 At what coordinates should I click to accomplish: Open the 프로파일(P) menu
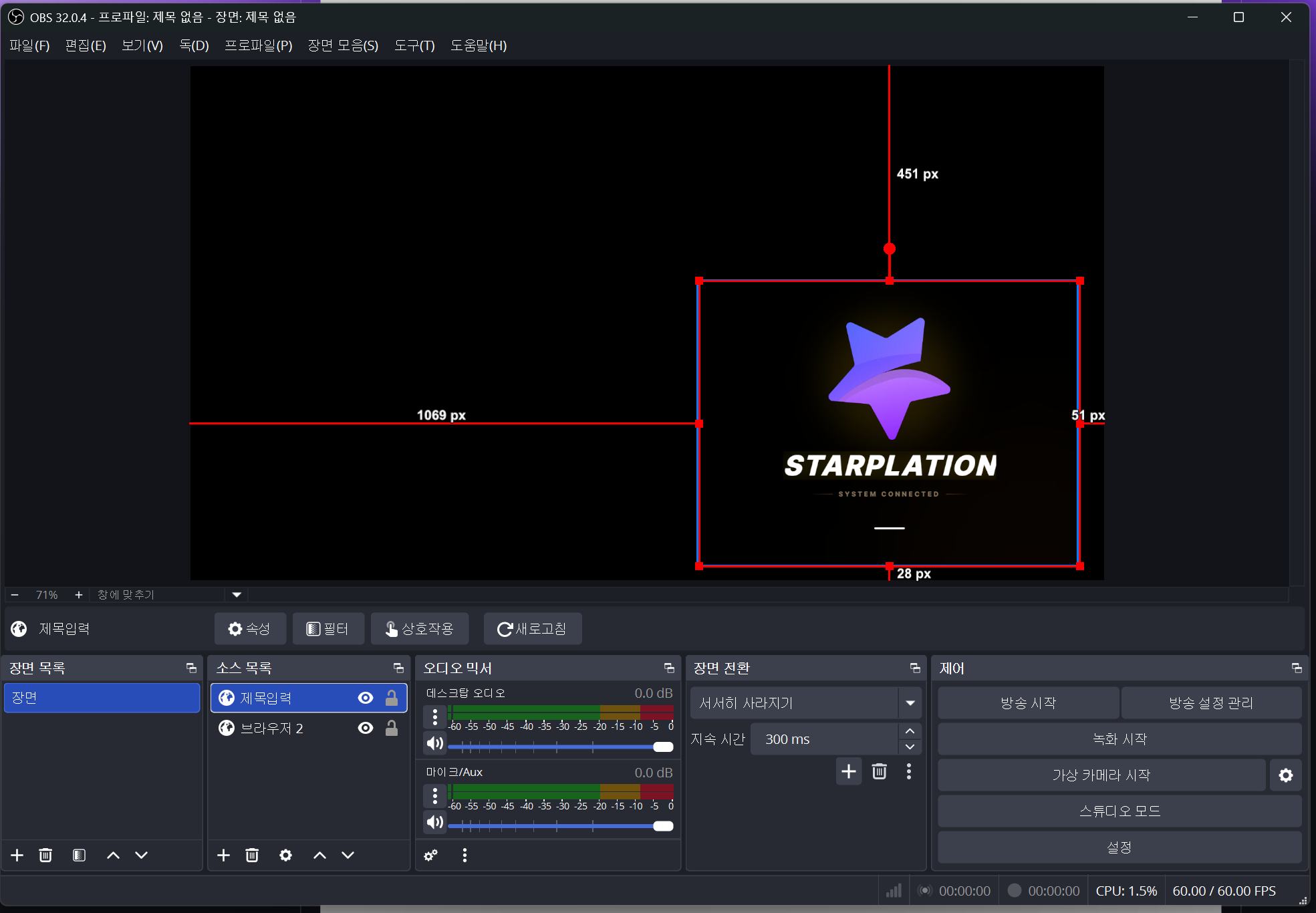(259, 45)
